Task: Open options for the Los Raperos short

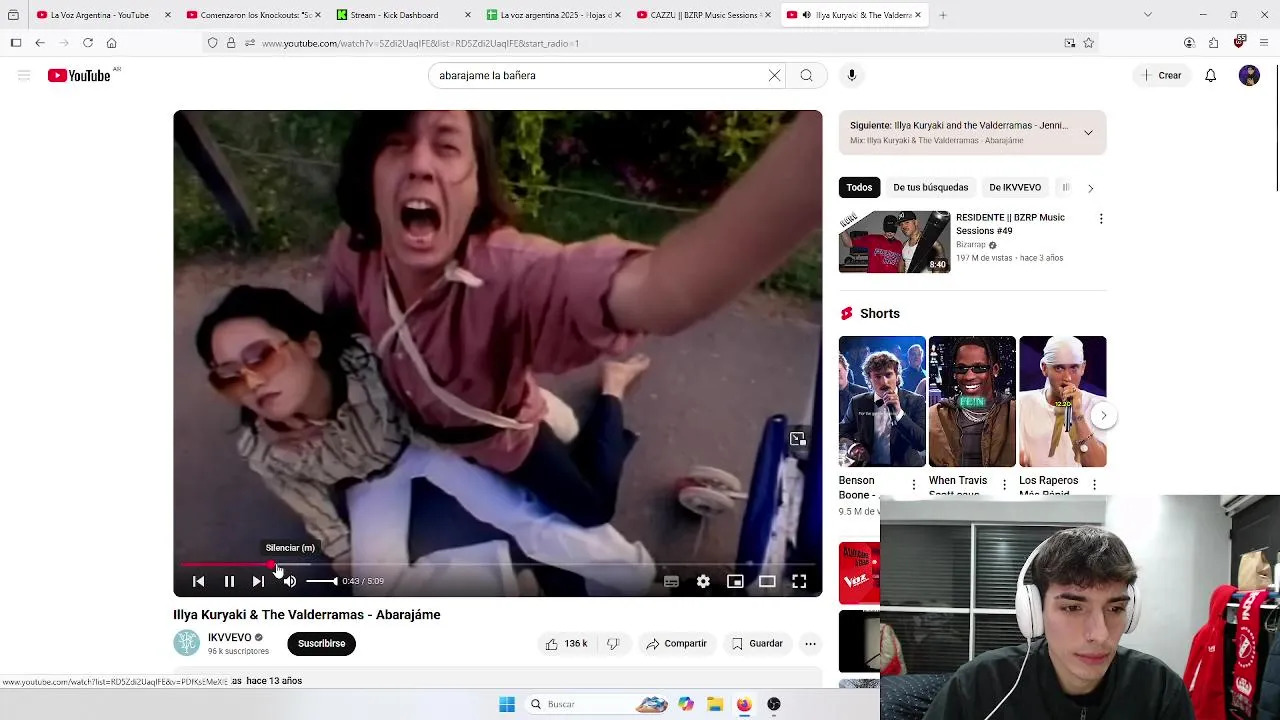Action: point(1094,485)
